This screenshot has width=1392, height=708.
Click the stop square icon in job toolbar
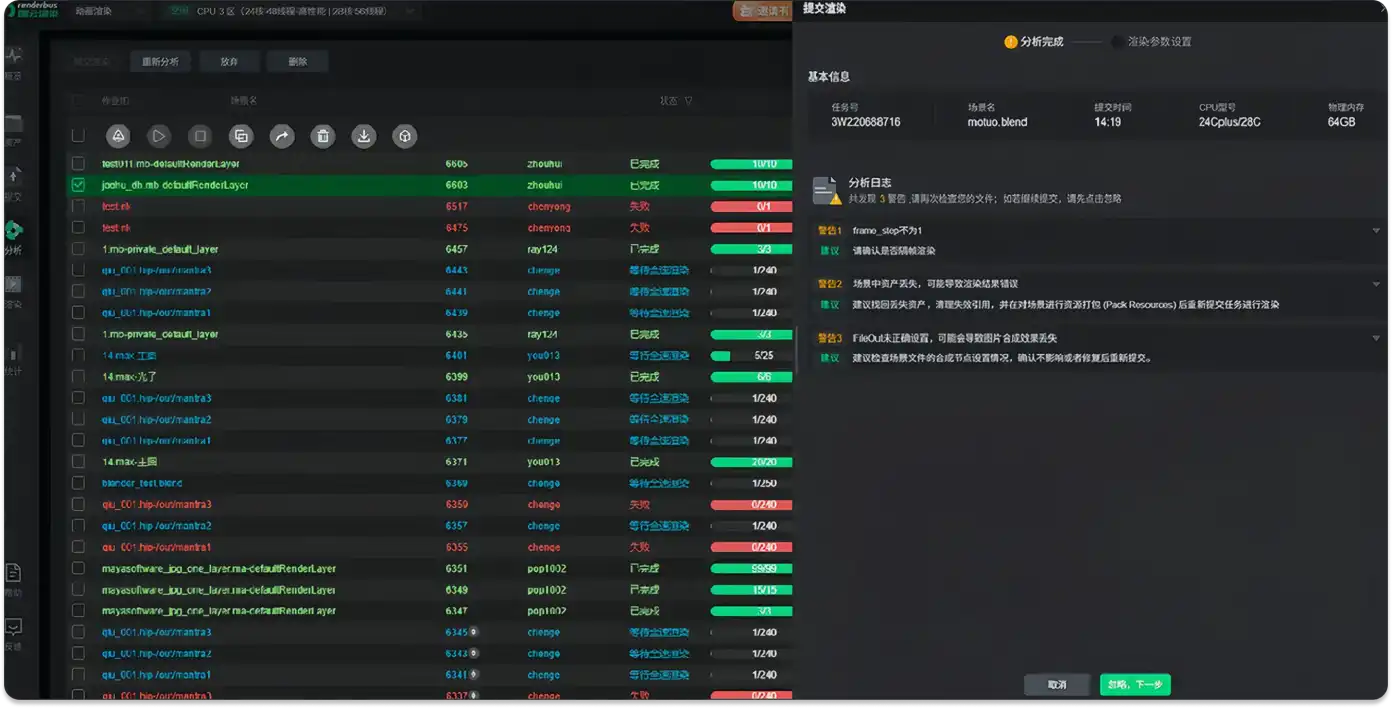click(200, 137)
